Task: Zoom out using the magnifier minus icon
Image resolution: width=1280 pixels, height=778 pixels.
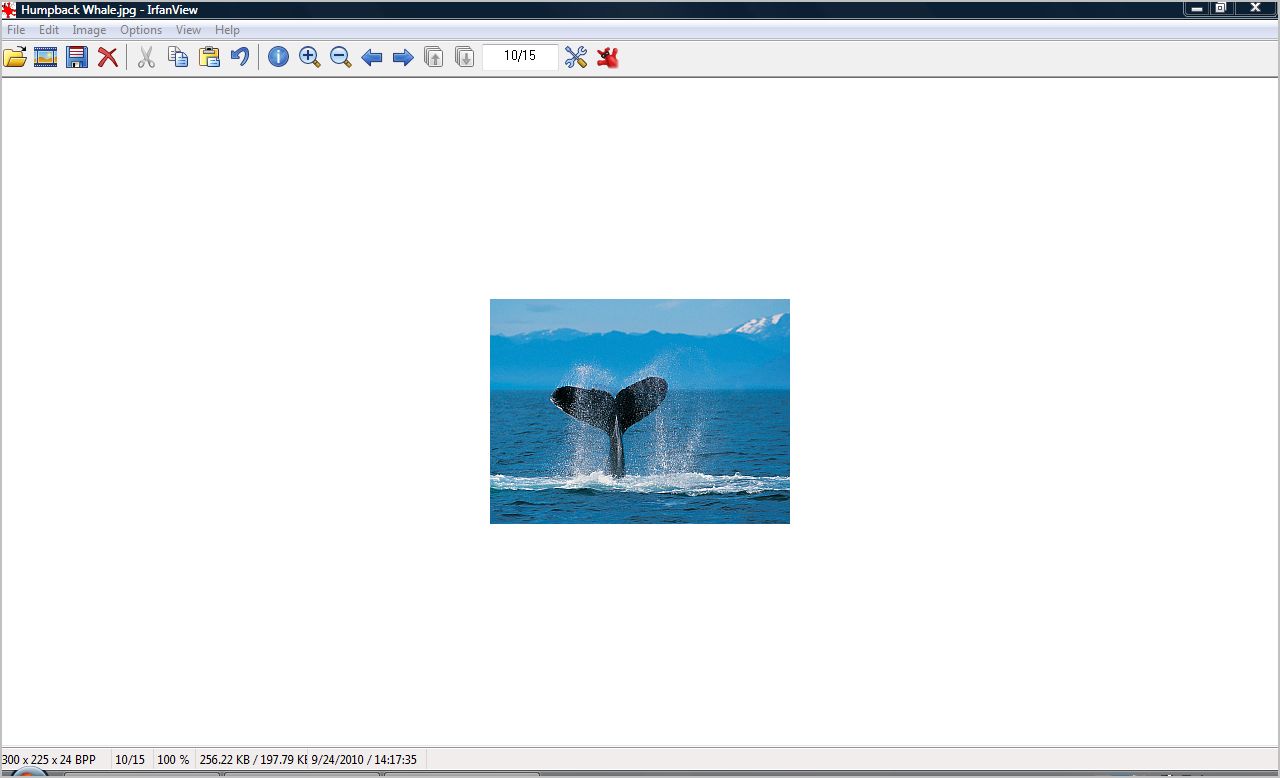Action: [x=341, y=57]
